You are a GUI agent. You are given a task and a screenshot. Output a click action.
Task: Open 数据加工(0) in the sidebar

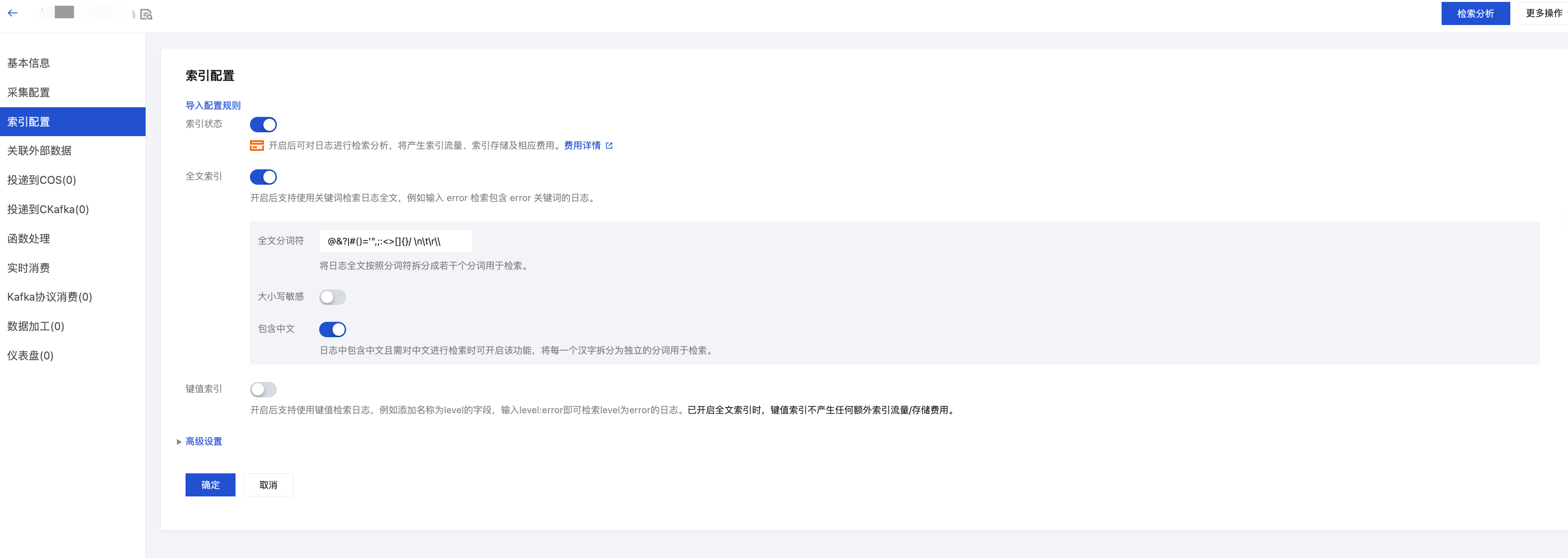pos(73,326)
